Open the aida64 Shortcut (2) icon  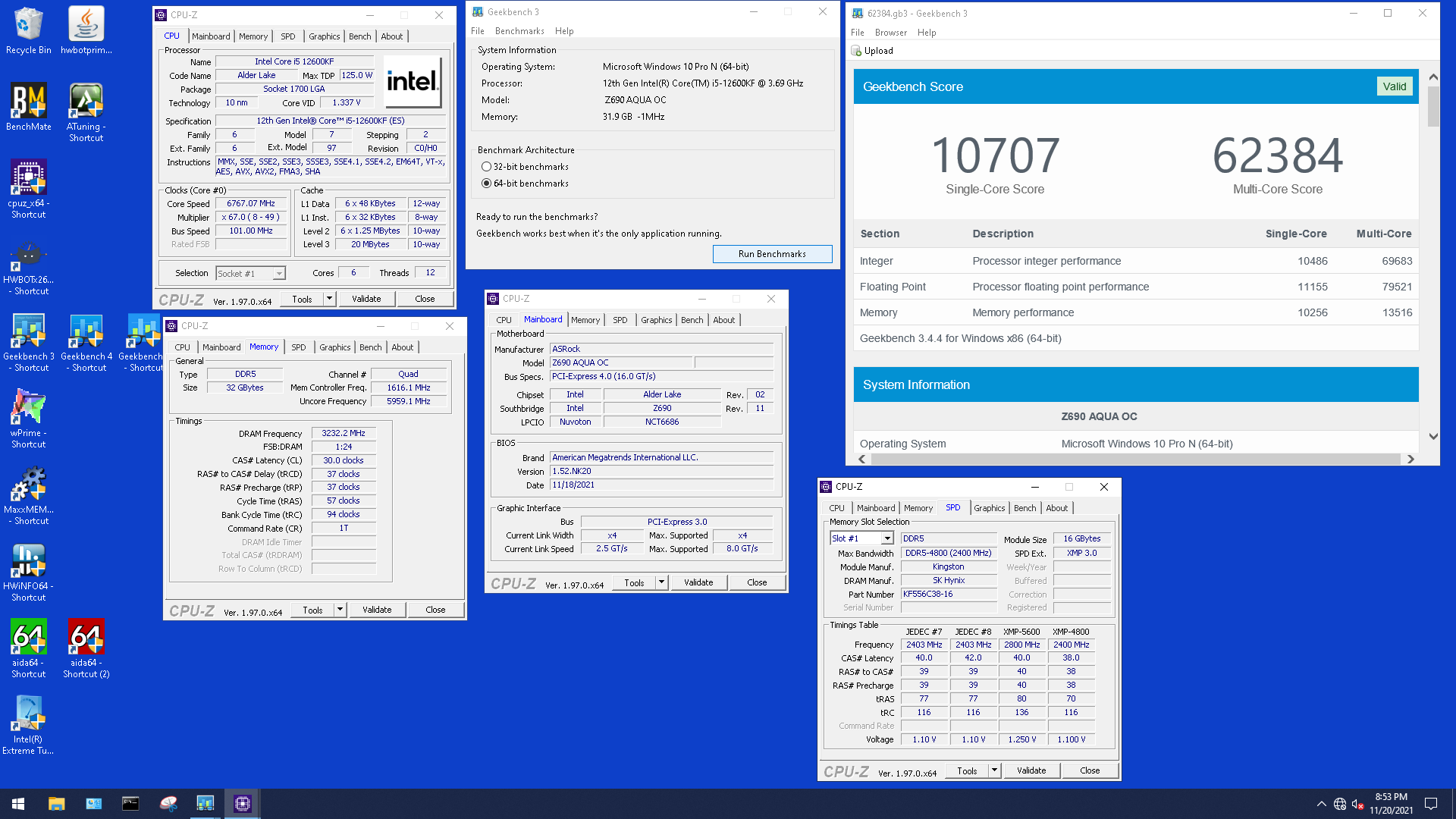tap(86, 649)
